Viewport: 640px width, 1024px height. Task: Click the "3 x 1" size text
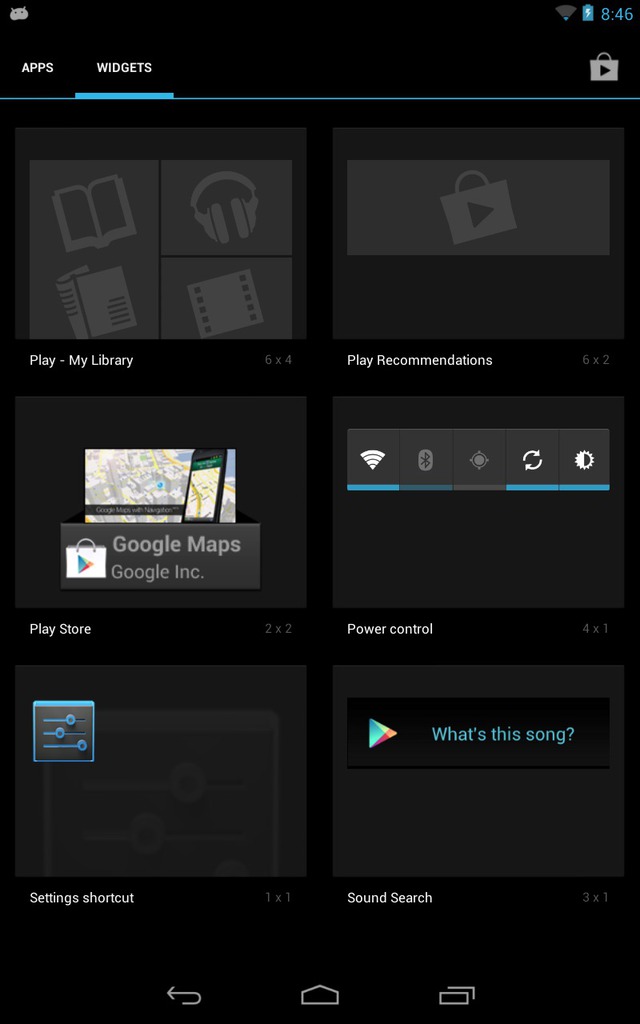(596, 897)
